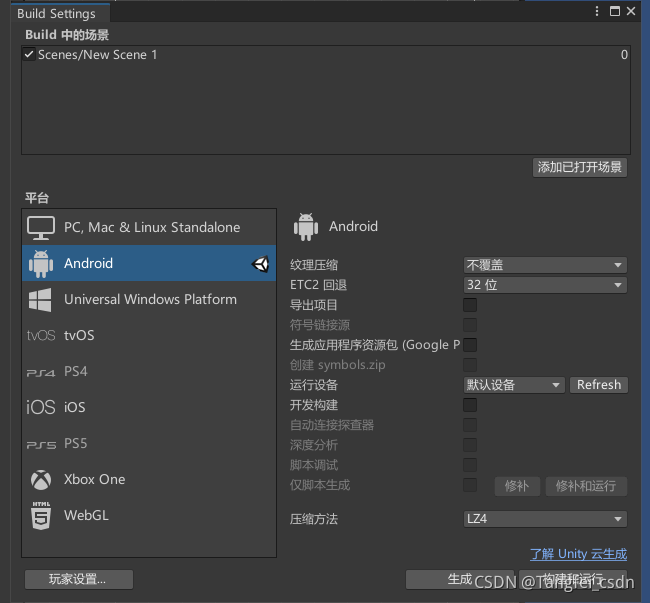
Task: Select Universal Windows Platform row
Action: (149, 299)
